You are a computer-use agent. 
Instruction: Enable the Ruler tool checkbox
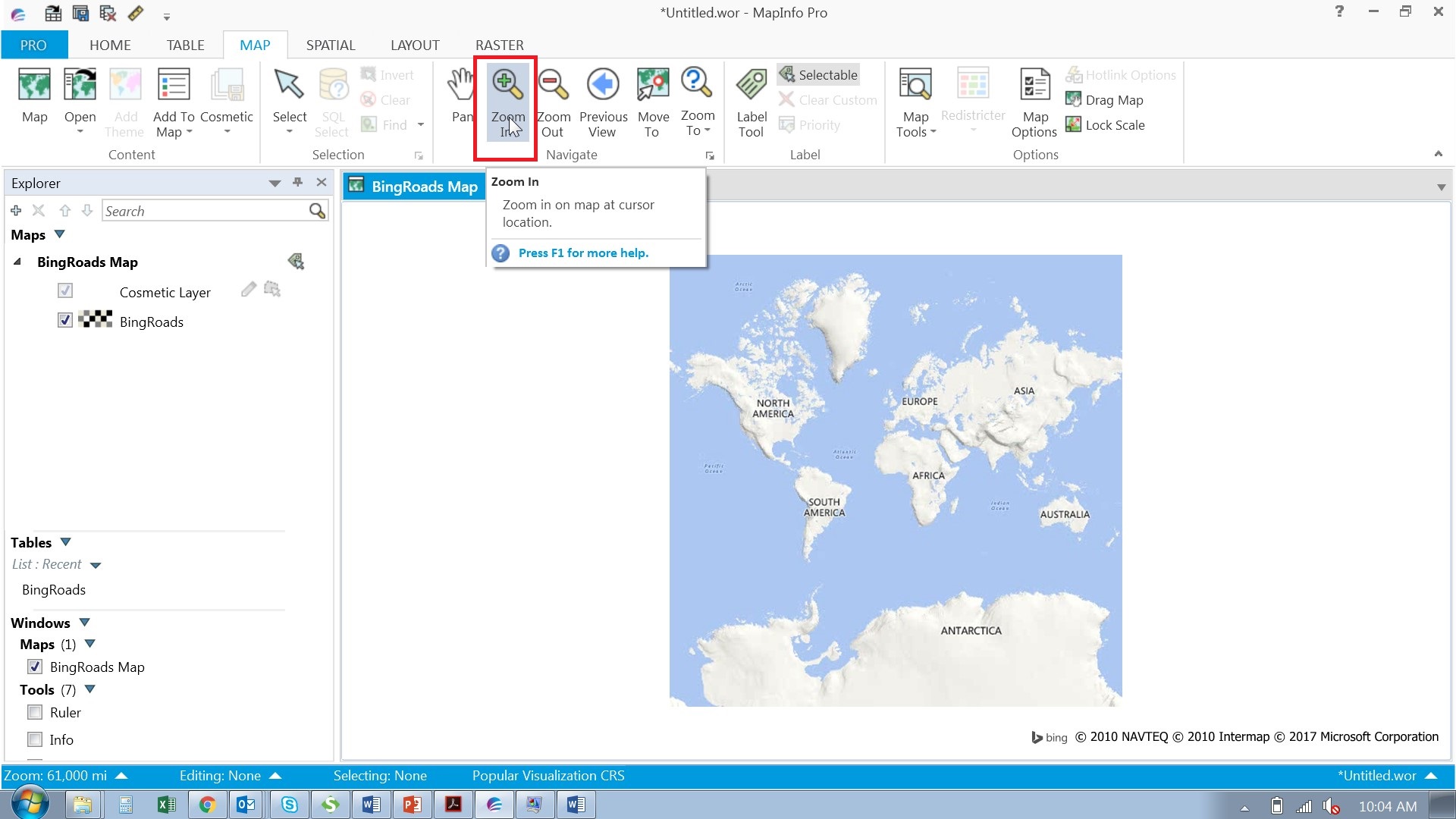pos(35,712)
